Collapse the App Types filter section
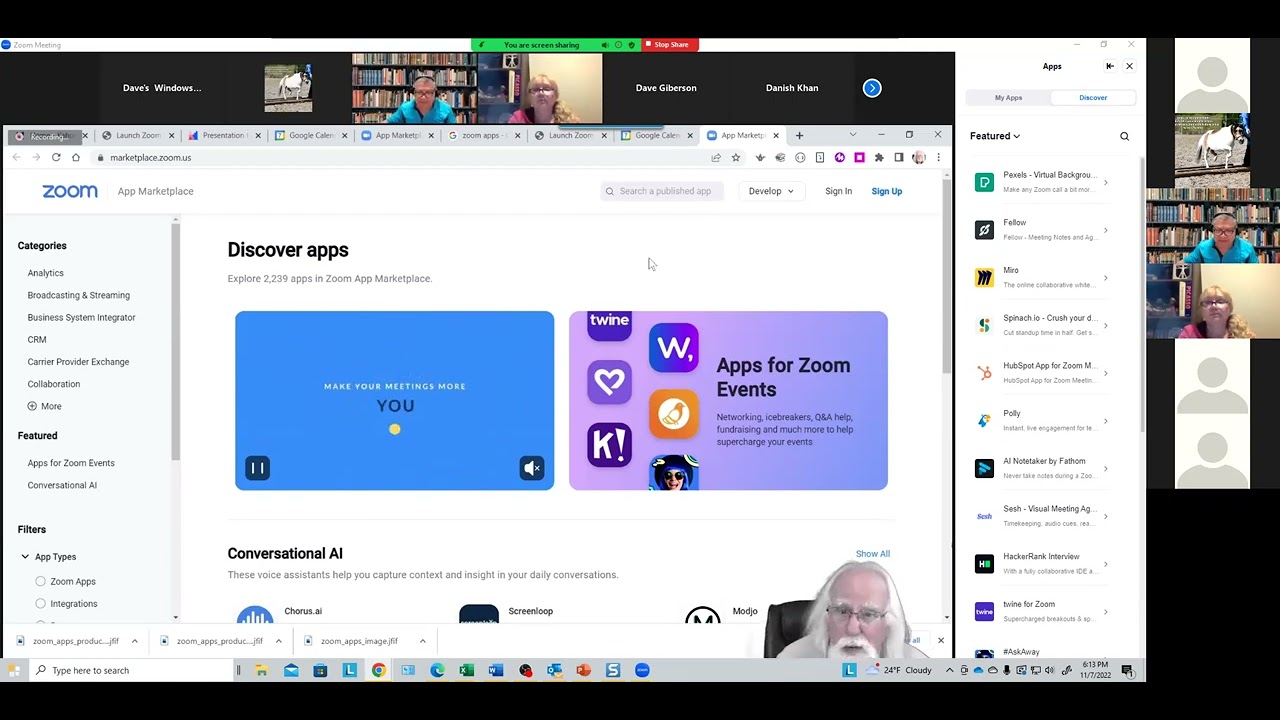This screenshot has height=720, width=1280. (x=25, y=557)
